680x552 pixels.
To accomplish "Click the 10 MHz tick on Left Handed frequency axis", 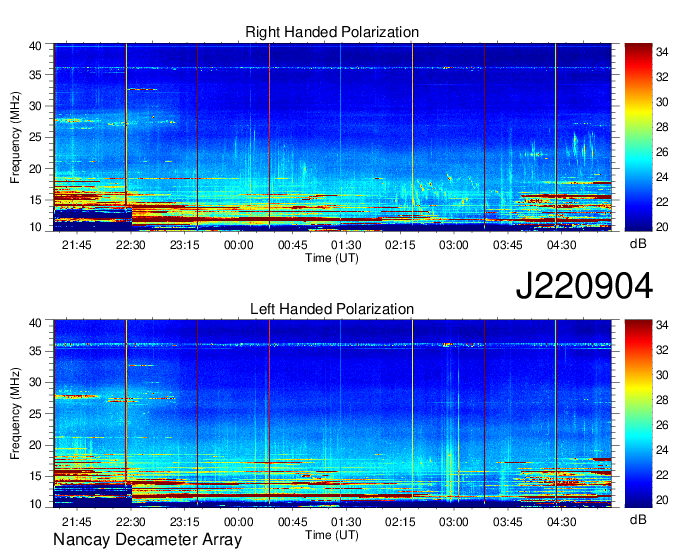I will coord(35,504).
